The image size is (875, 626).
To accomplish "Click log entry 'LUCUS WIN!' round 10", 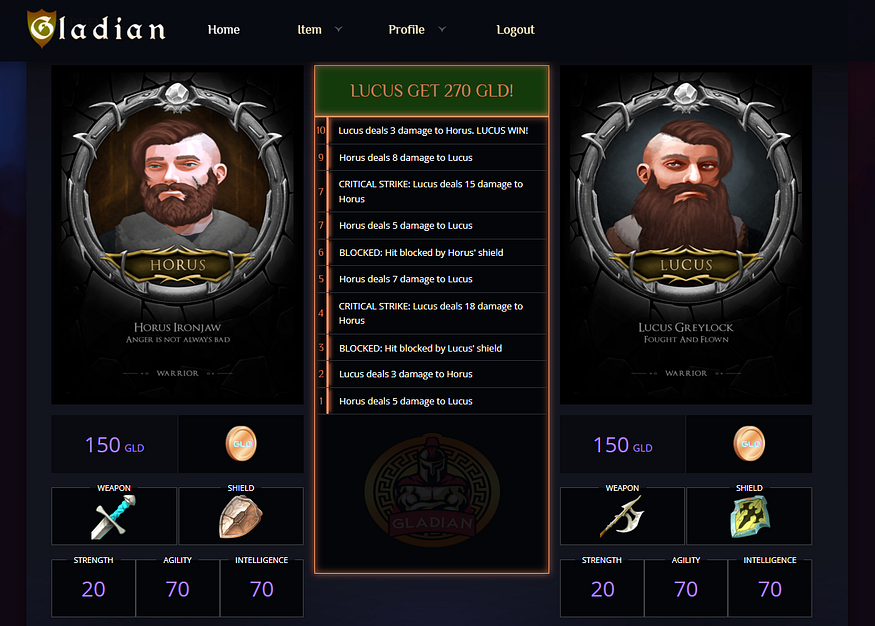I will coord(431,131).
